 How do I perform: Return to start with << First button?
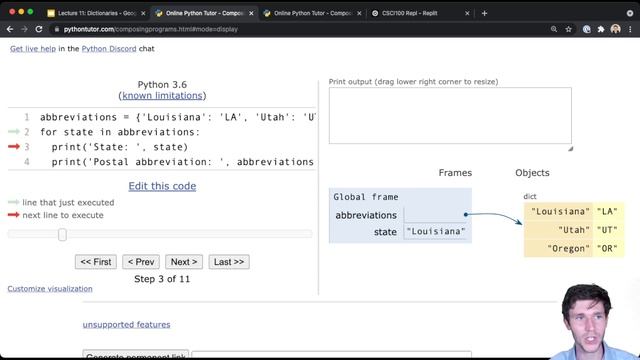point(96,262)
